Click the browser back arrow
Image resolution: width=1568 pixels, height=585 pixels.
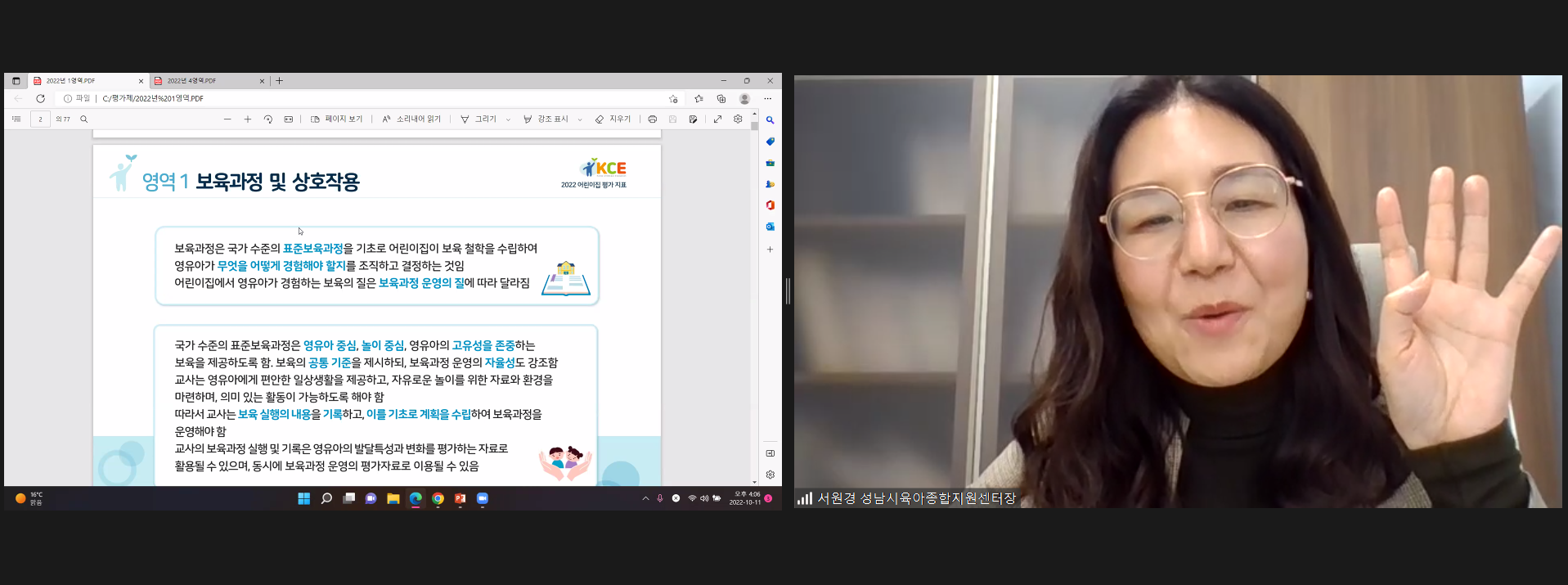(18, 98)
